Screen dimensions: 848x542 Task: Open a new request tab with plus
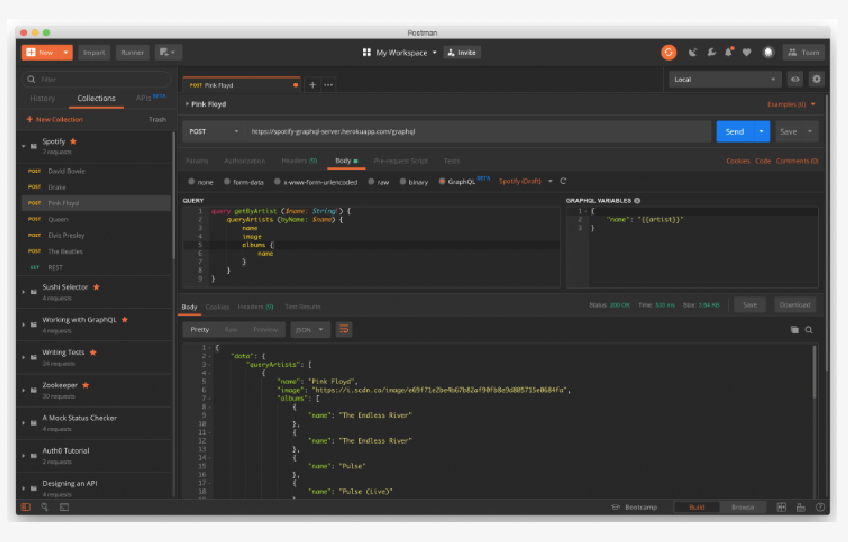(x=312, y=85)
